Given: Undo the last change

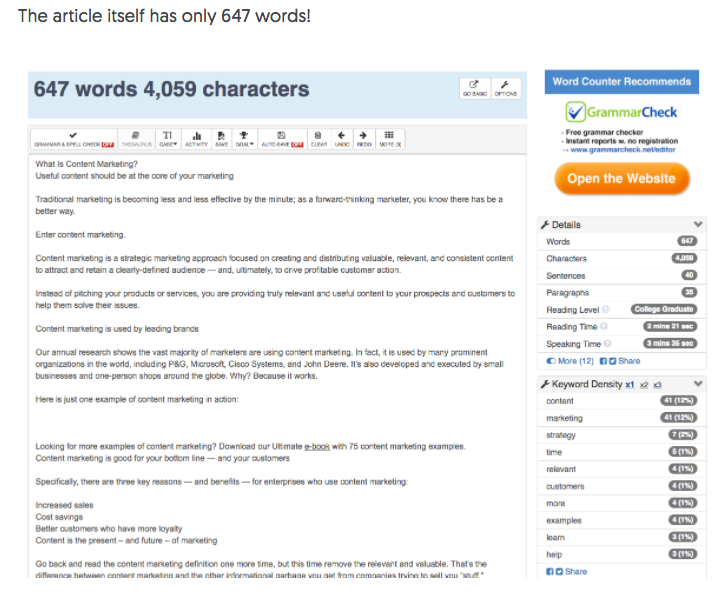Looking at the screenshot, I should point(342,139).
